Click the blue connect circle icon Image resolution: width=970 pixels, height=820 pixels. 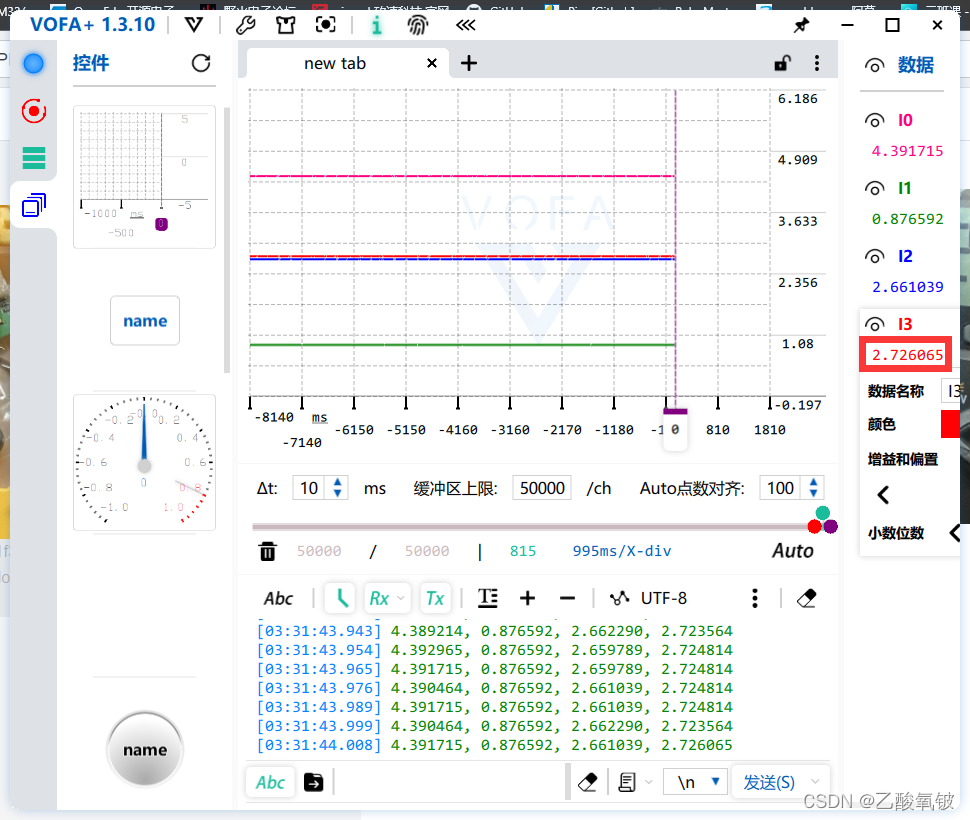coord(33,63)
